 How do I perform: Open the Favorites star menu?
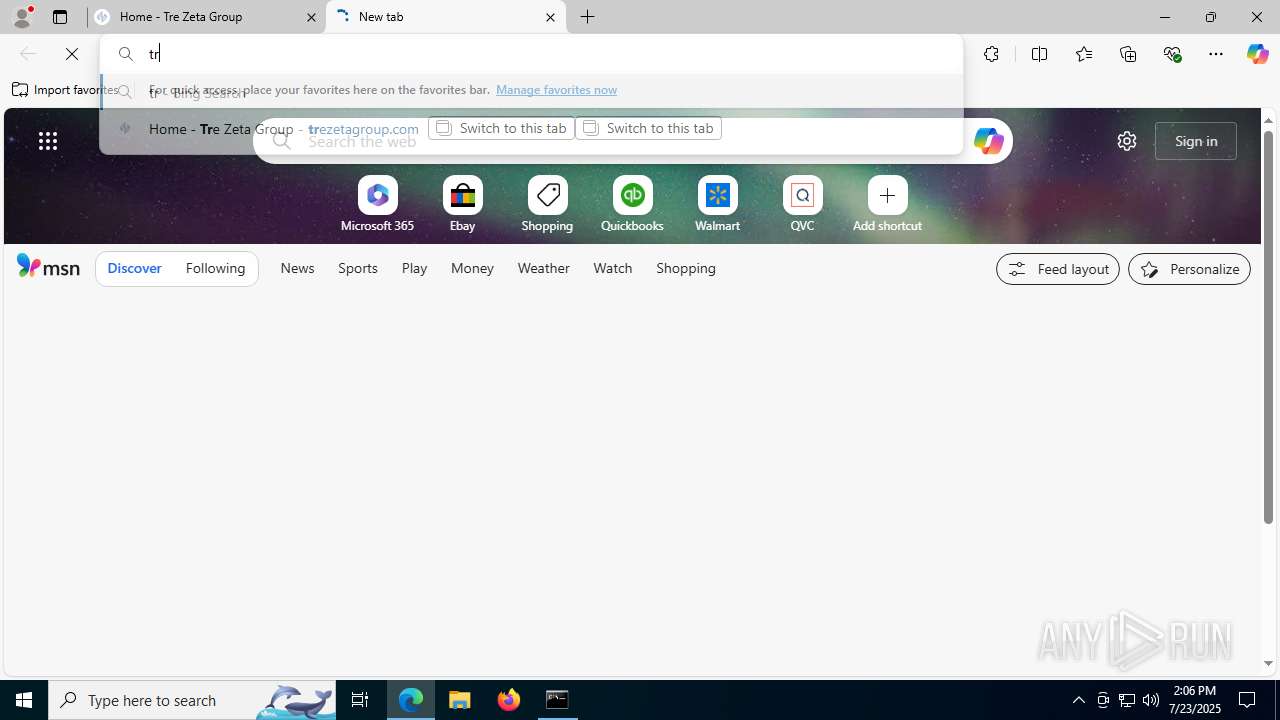tap(1083, 54)
